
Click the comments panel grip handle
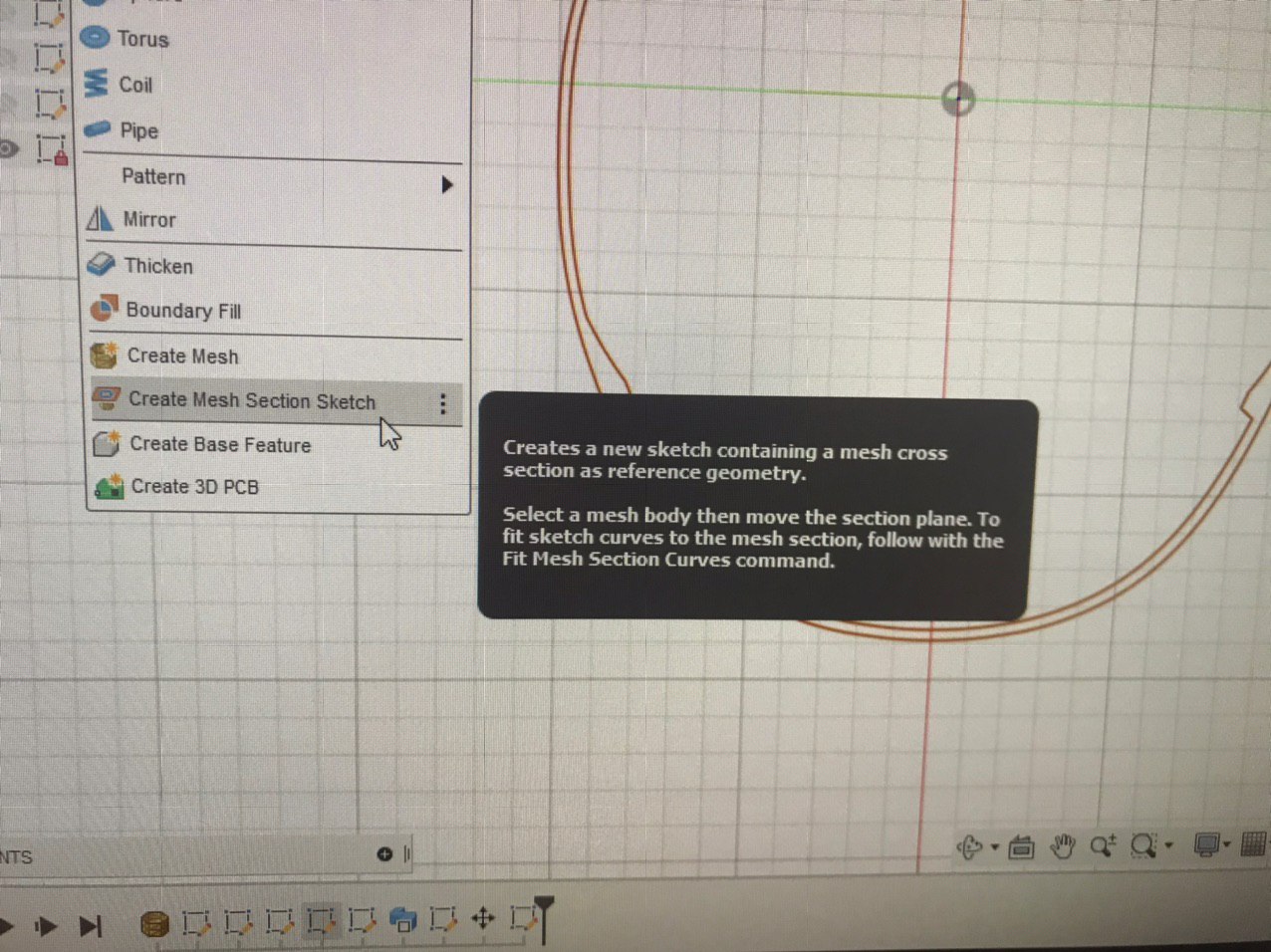pyautogui.click(x=406, y=854)
